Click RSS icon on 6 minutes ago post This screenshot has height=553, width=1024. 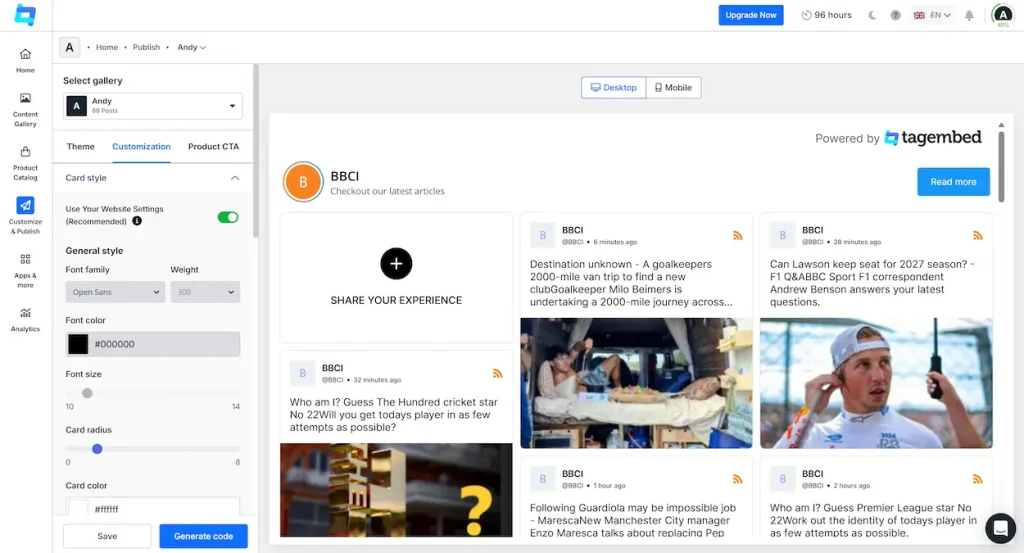(737, 236)
